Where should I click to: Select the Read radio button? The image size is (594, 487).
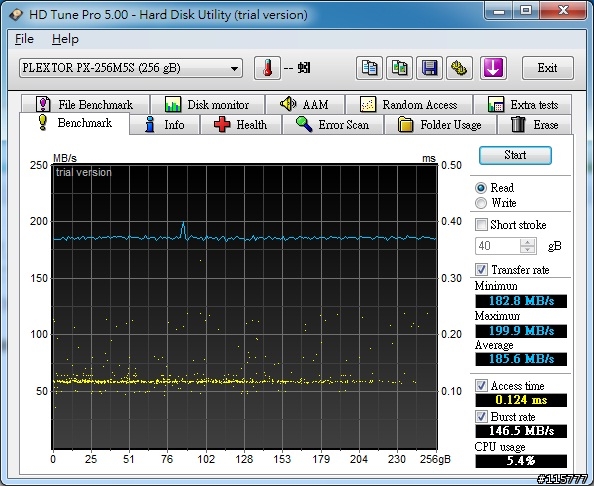(481, 188)
